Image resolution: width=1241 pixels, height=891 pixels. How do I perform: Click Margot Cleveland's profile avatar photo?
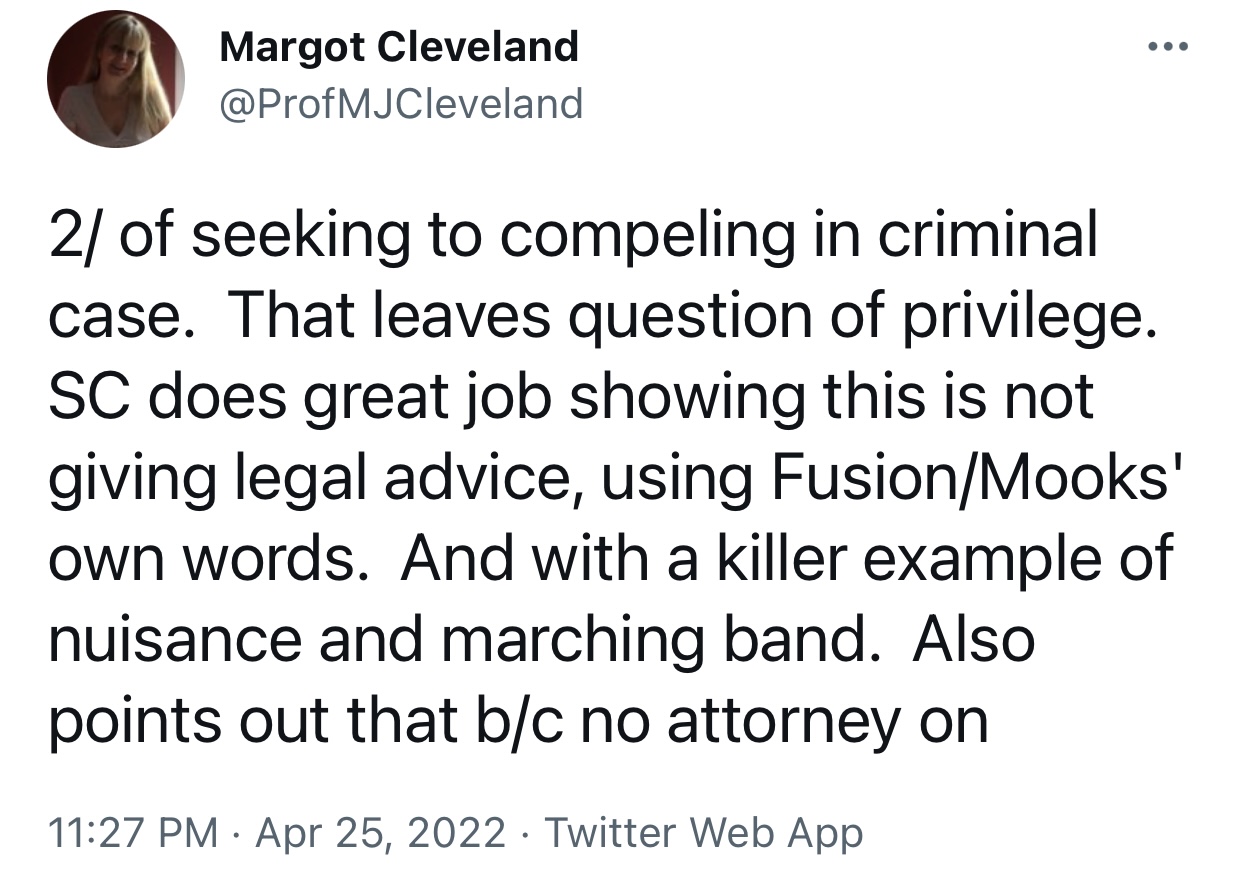tap(116, 80)
